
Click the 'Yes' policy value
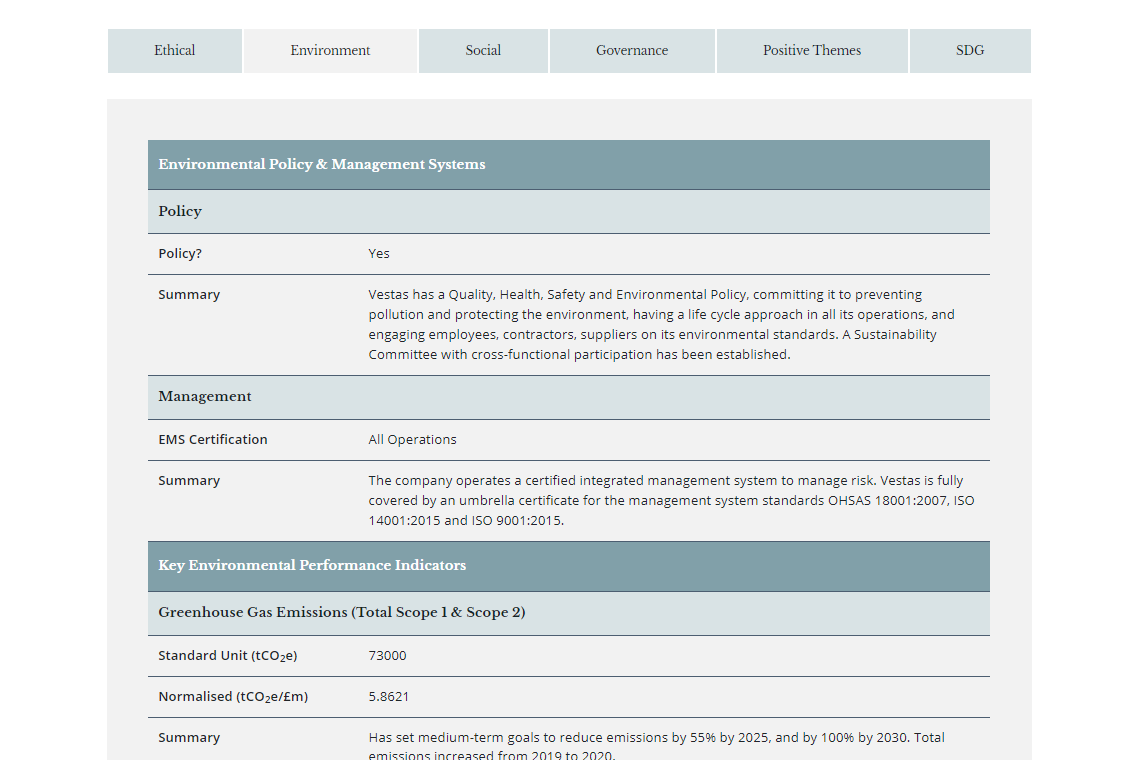(x=379, y=253)
